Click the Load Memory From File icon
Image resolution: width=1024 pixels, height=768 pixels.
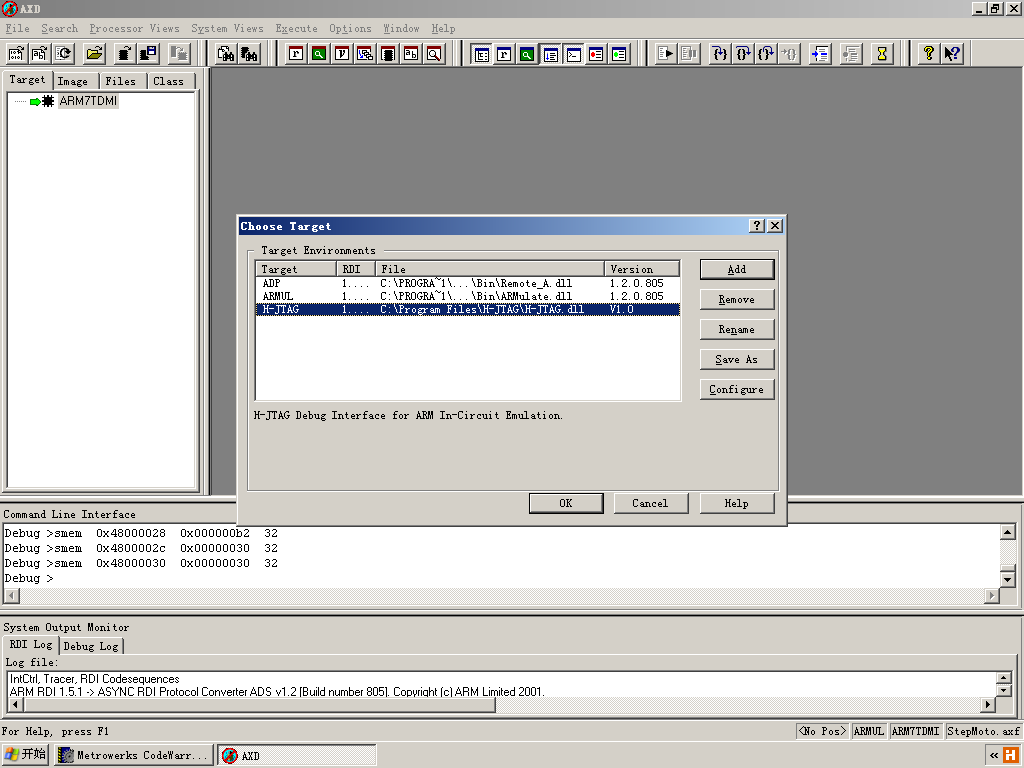coord(125,54)
